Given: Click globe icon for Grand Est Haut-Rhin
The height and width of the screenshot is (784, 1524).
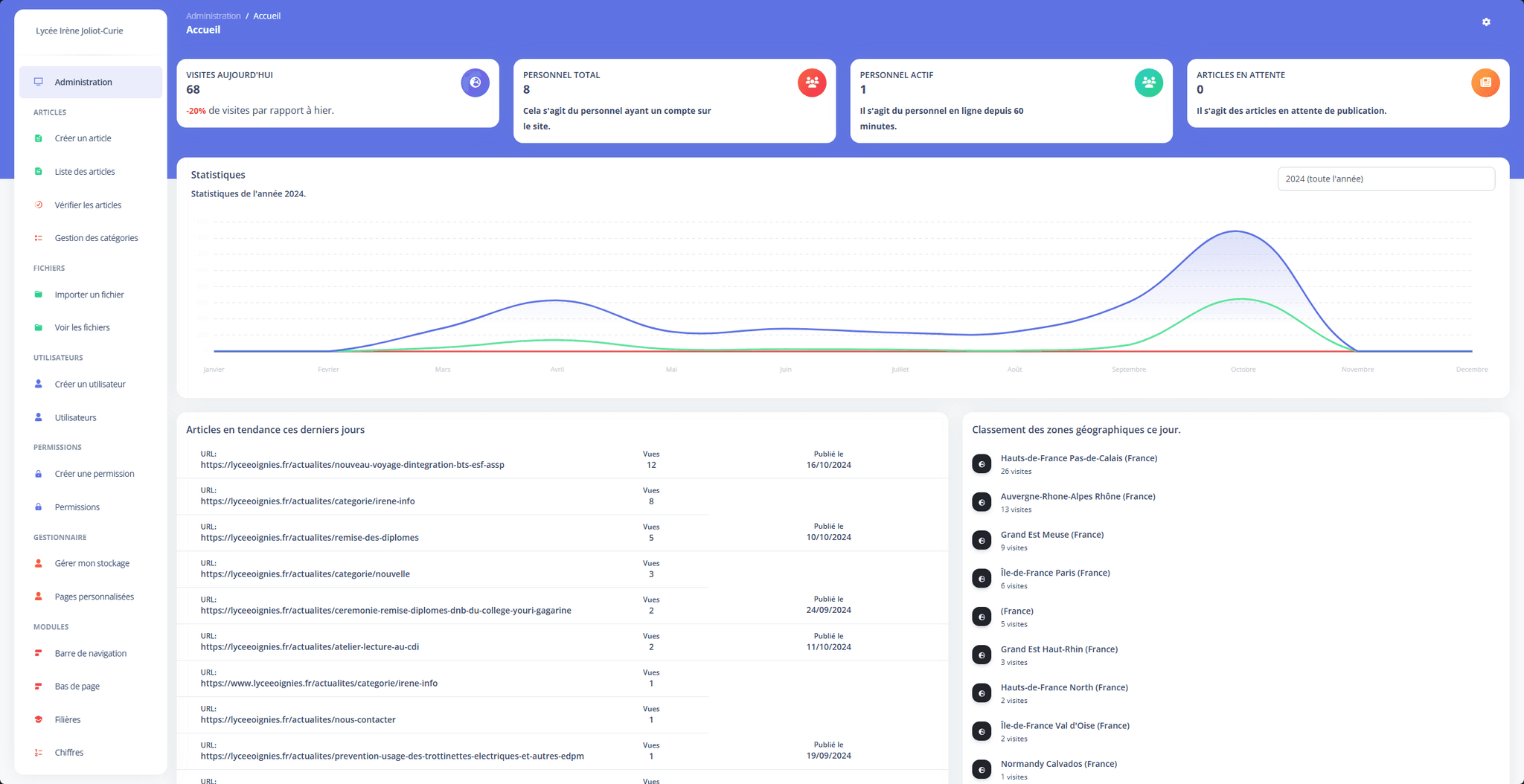Looking at the screenshot, I should [x=982, y=655].
